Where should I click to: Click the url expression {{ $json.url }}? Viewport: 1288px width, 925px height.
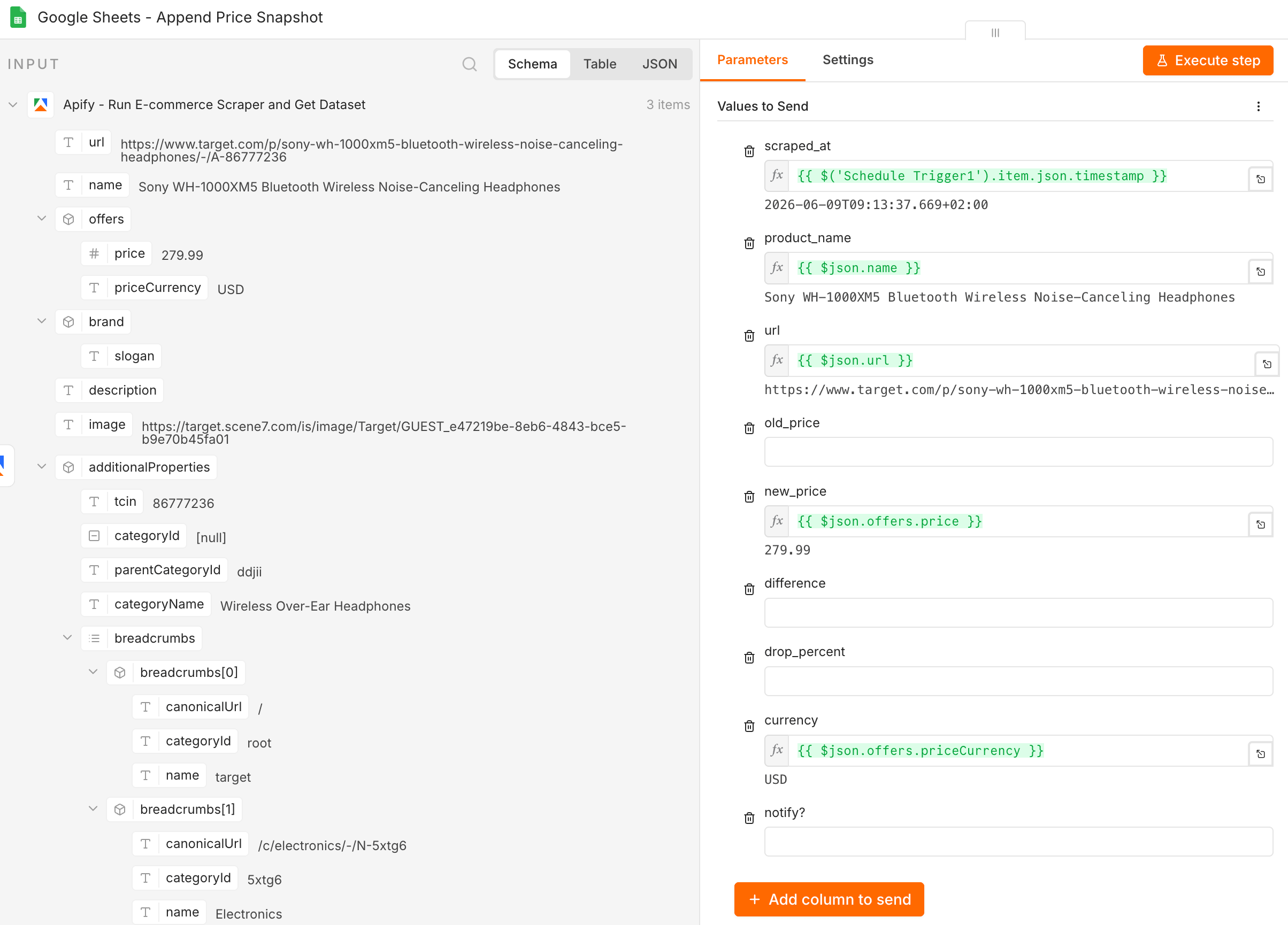click(855, 360)
